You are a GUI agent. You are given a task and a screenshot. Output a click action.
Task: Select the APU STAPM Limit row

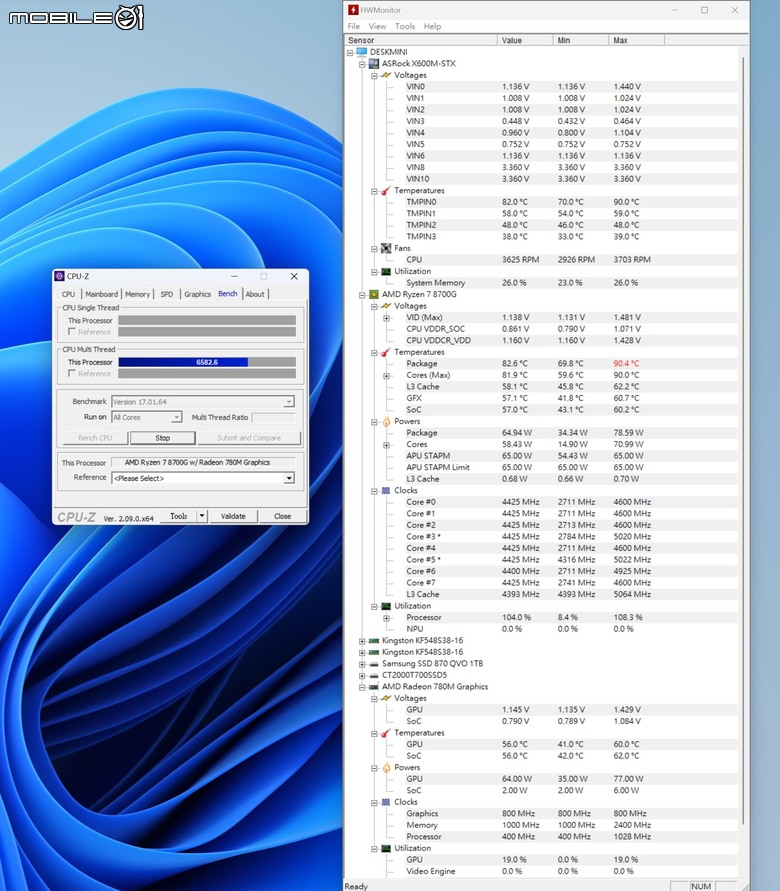(569, 468)
